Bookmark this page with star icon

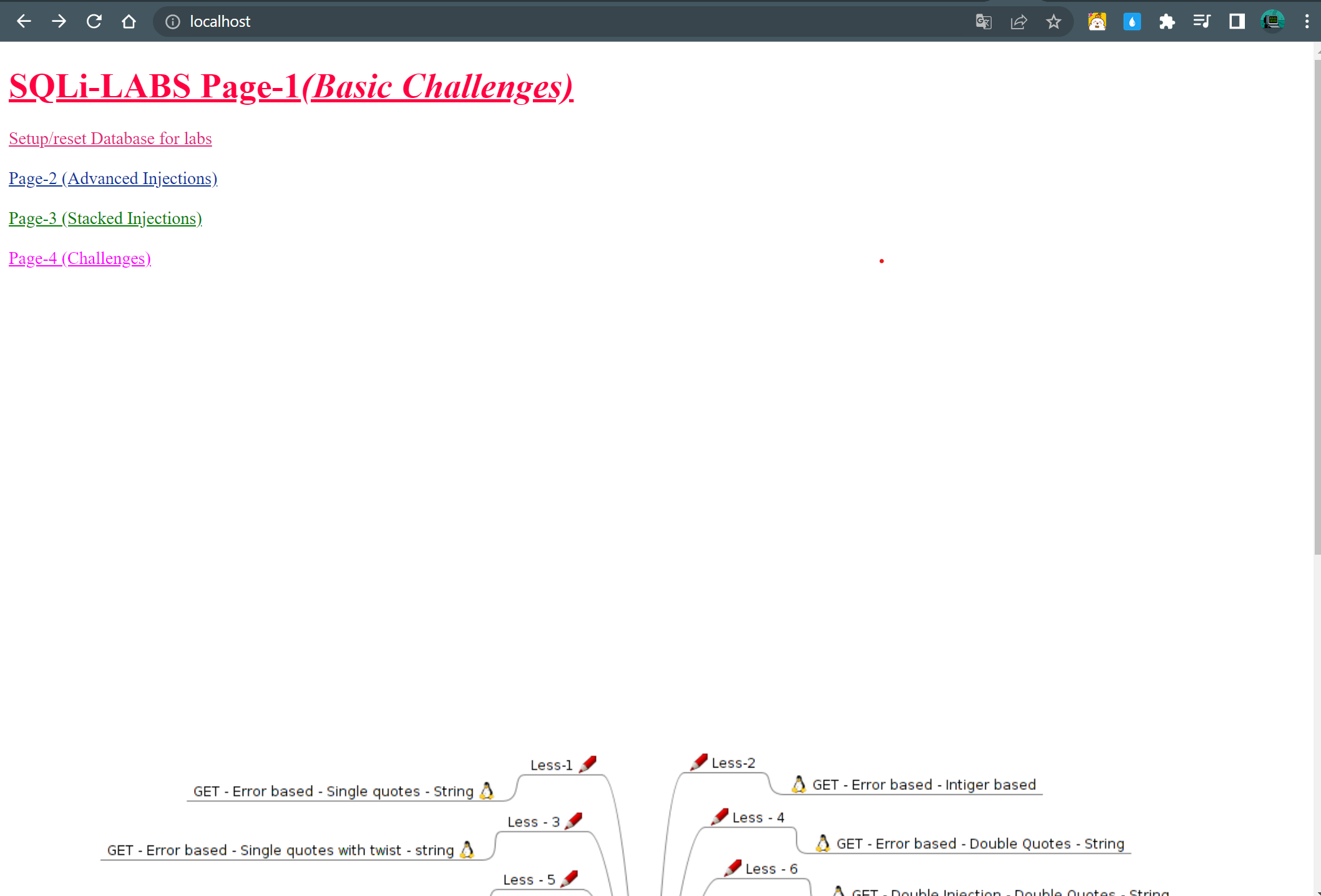[1053, 22]
